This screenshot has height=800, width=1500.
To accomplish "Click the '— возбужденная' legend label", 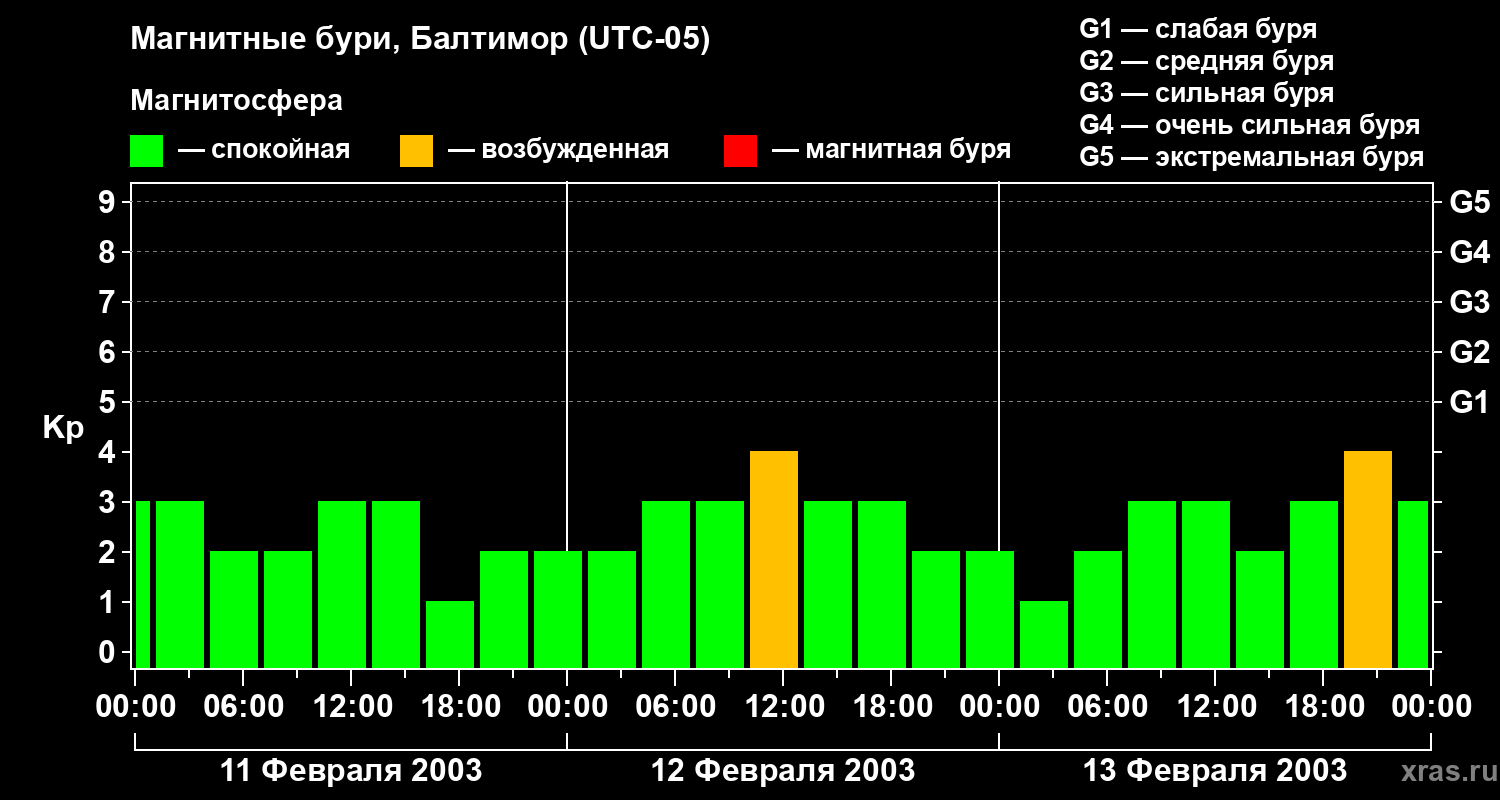I will (558, 150).
